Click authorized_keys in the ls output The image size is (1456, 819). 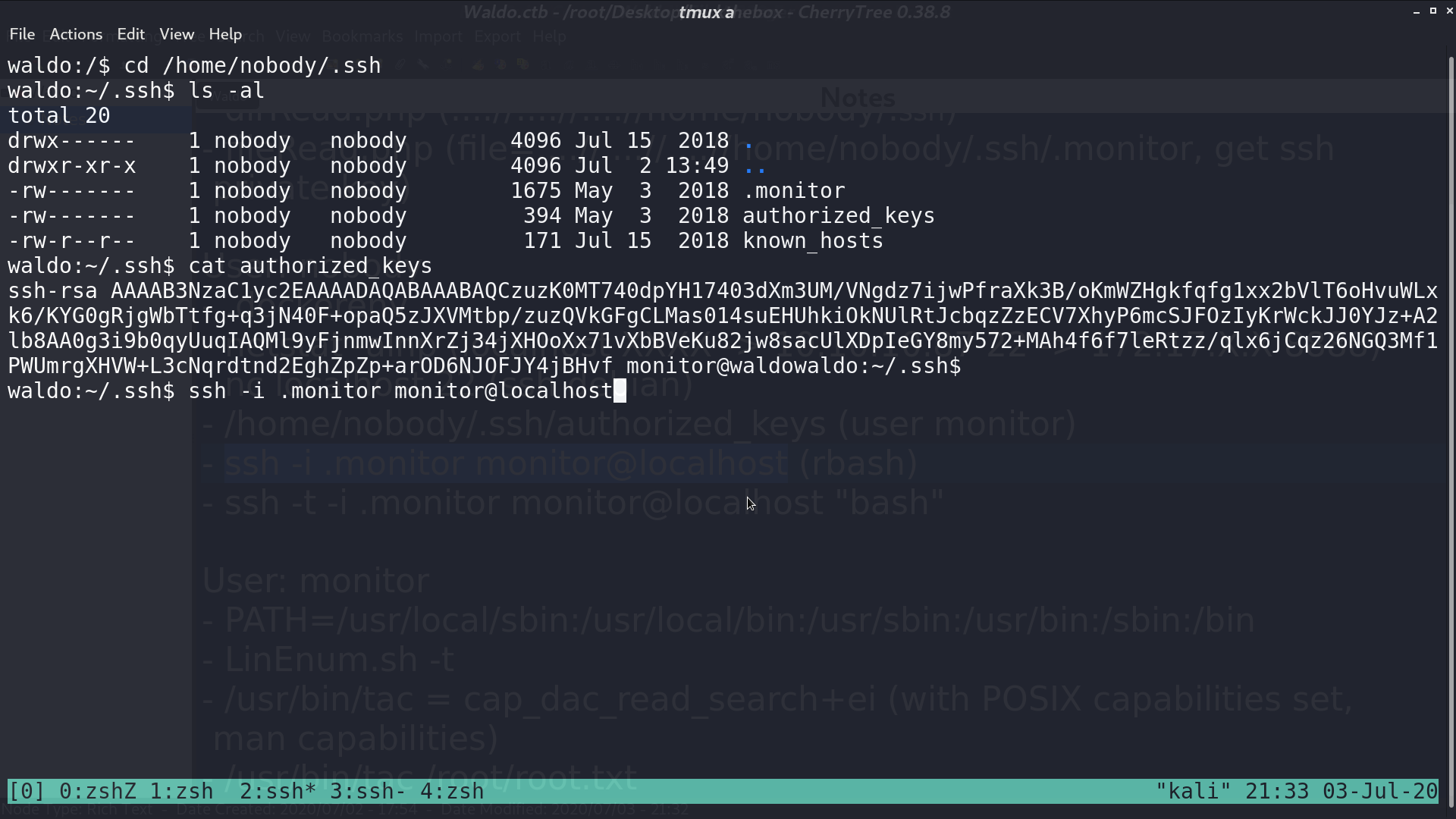839,216
